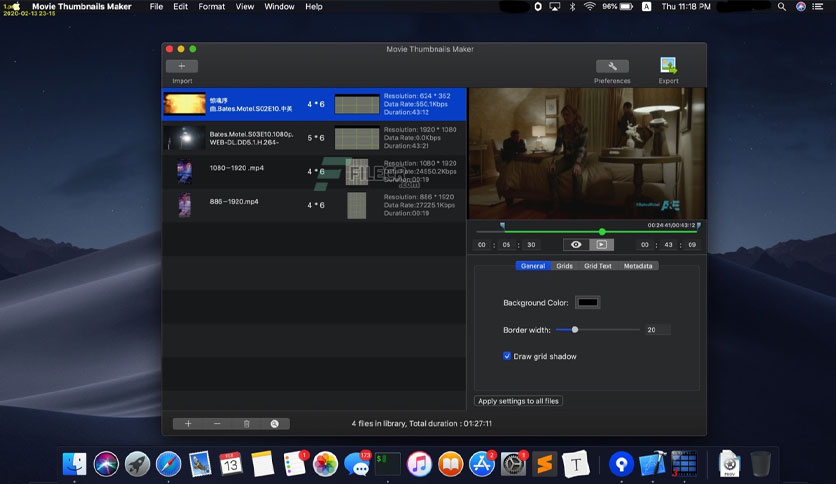Viewport: 836px width, 484px height.
Task: Click the Import plus button in the toolbar
Action: (182, 66)
